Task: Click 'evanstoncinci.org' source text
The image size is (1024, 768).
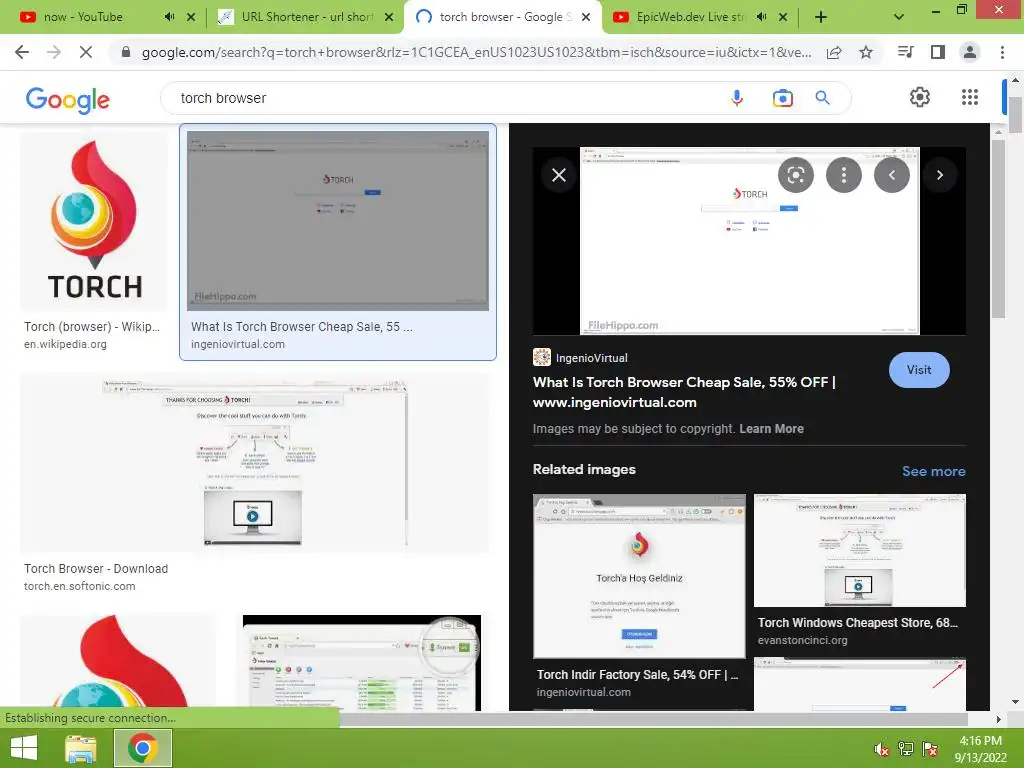Action: pos(803,640)
